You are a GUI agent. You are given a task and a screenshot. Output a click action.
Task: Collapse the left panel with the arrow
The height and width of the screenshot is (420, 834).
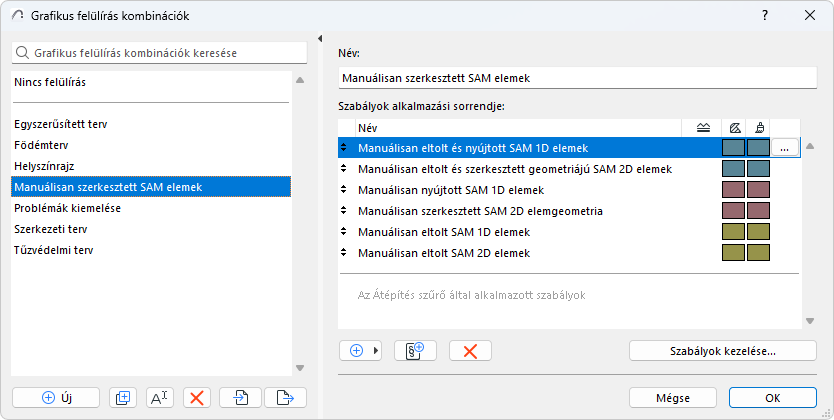tap(320, 39)
